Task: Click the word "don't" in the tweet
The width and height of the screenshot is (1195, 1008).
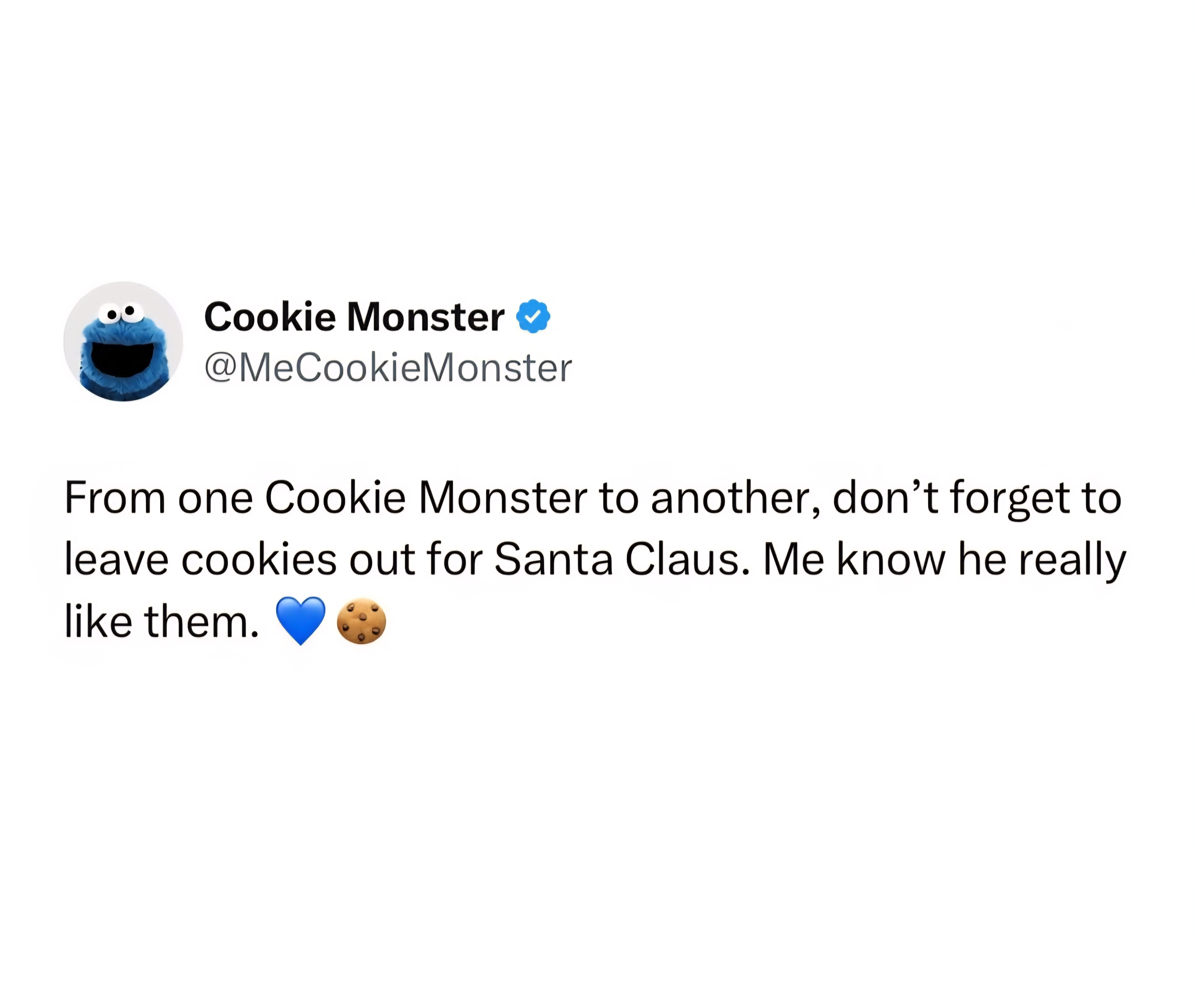Action: pos(885,498)
